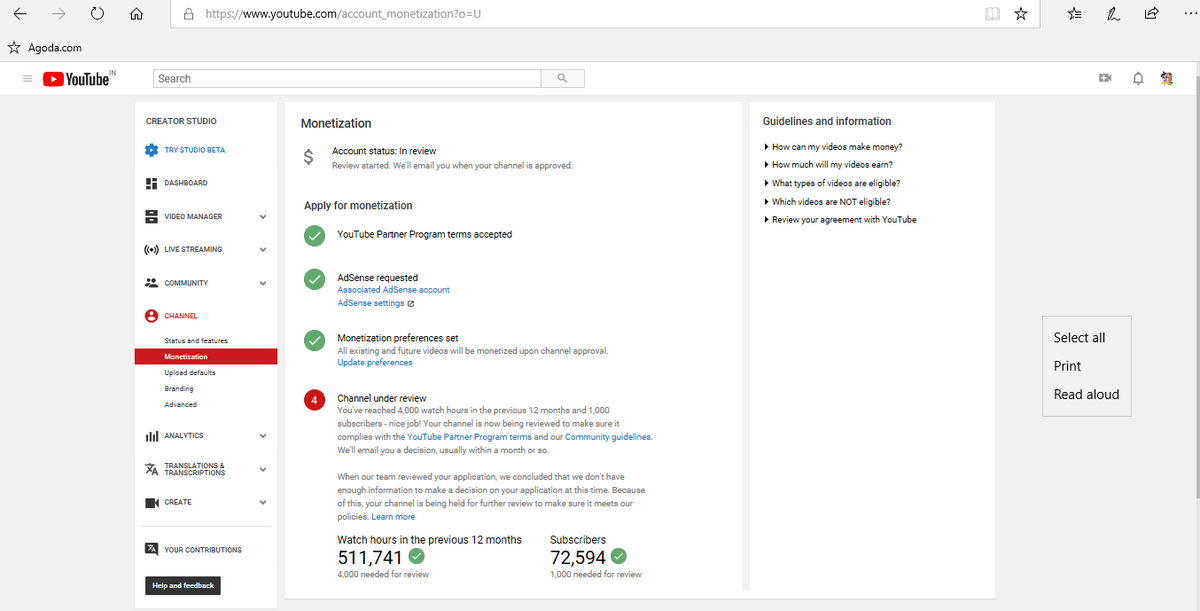Open the upload video camera icon
This screenshot has width=1200, height=611.
coord(1105,79)
